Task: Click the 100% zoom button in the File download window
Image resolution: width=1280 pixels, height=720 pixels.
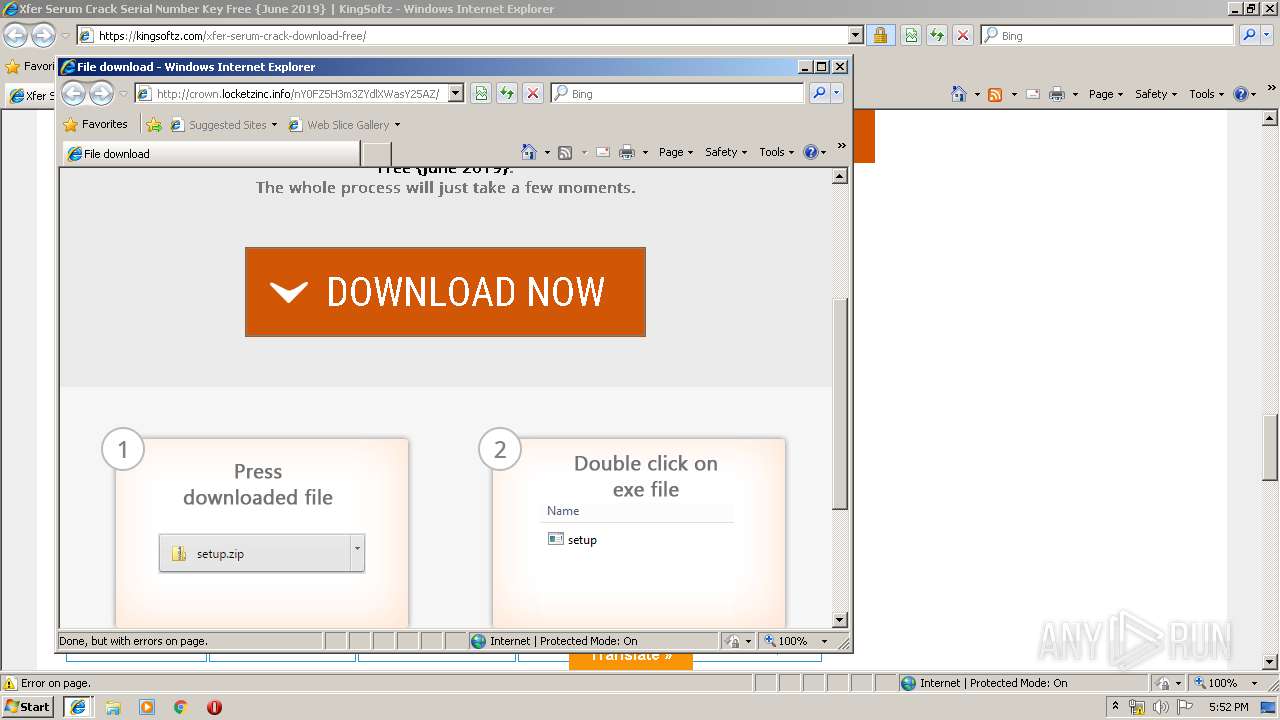Action: [786, 641]
